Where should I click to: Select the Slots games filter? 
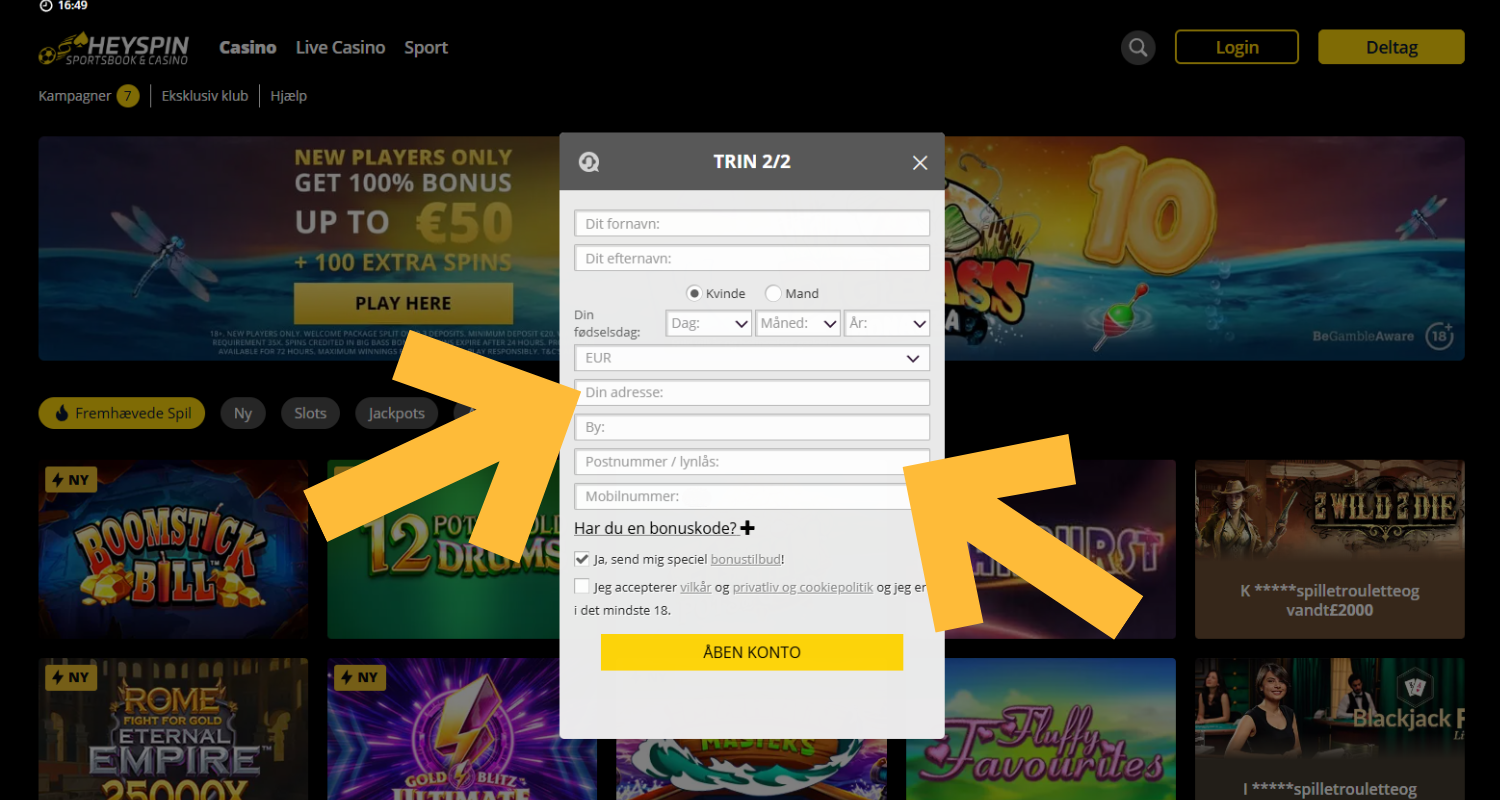310,413
